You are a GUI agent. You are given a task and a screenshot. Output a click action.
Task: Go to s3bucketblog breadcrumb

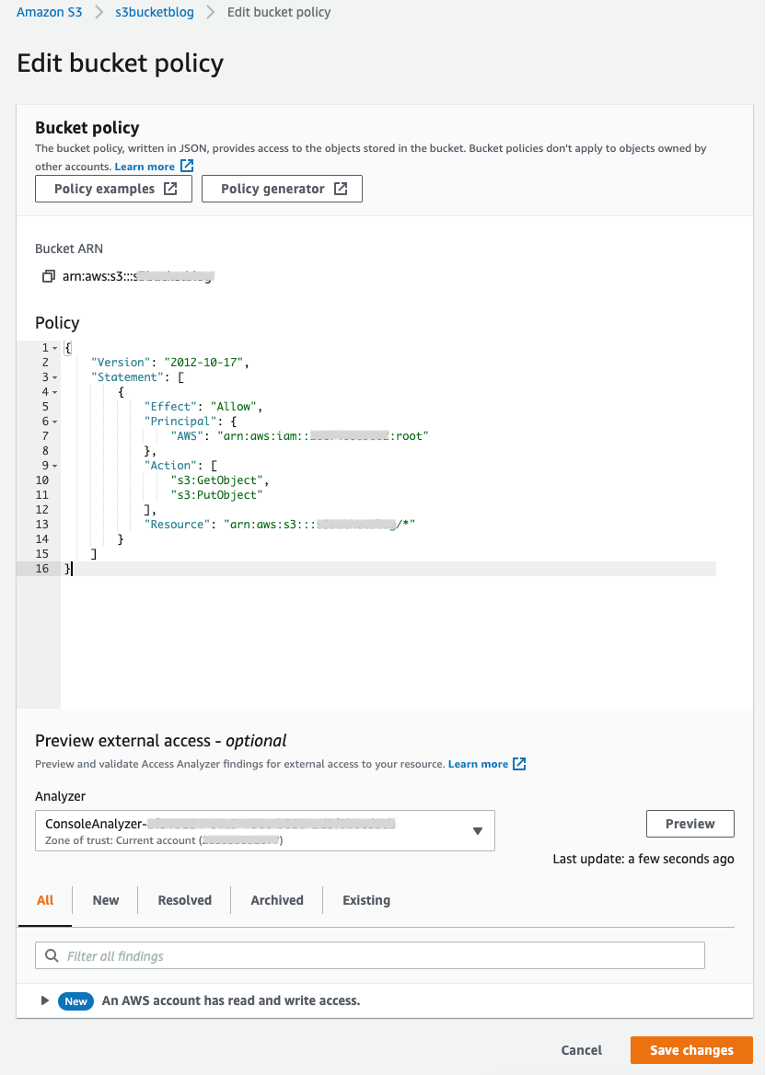[x=154, y=12]
